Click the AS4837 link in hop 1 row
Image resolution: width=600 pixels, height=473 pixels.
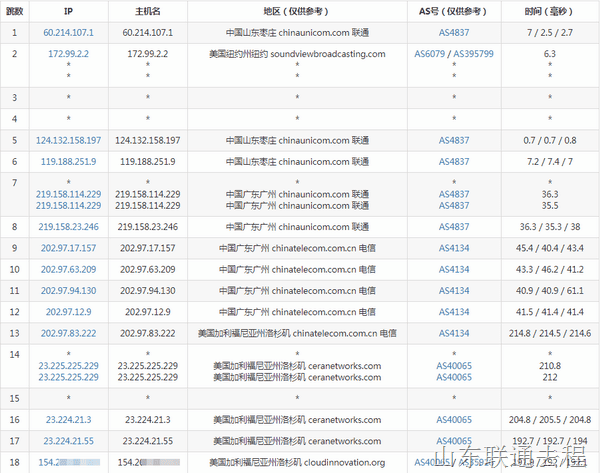(454, 33)
